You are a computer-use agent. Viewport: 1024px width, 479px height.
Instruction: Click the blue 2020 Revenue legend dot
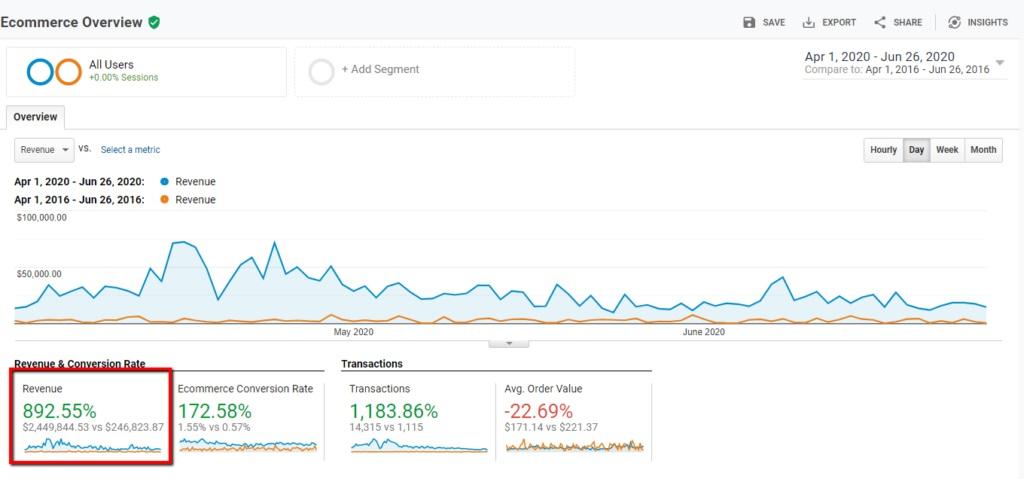[165, 182]
